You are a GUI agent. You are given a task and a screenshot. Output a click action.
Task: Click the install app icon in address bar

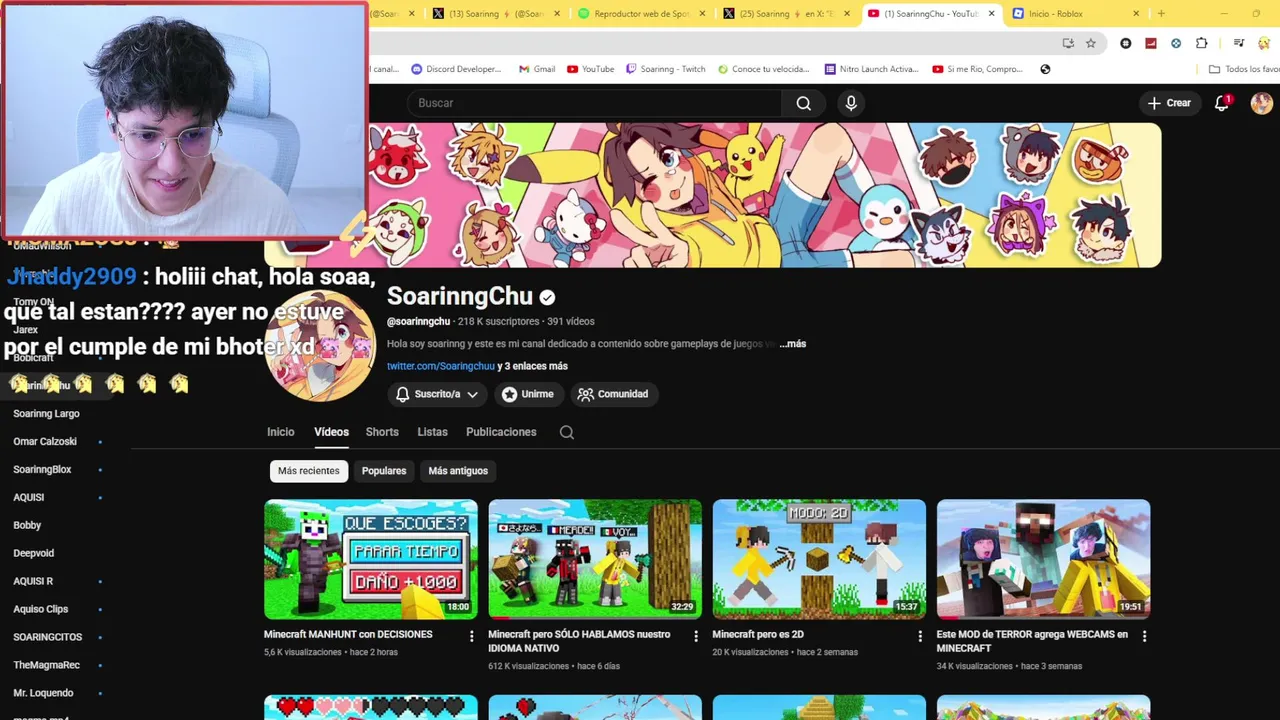tap(1068, 43)
